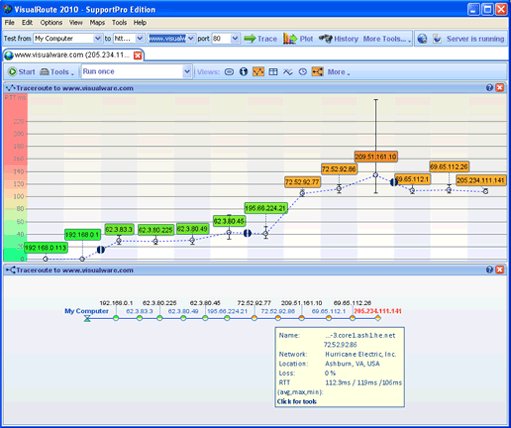Toggle the highlighted traceroute graph view icon
511x428 pixels.
pyautogui.click(x=258, y=72)
